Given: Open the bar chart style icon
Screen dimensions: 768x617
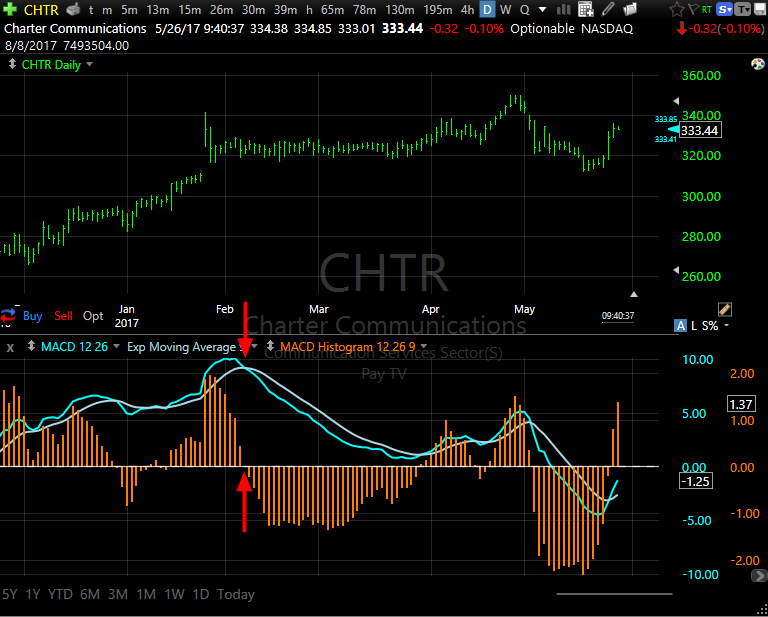Looking at the screenshot, I should (564, 9).
